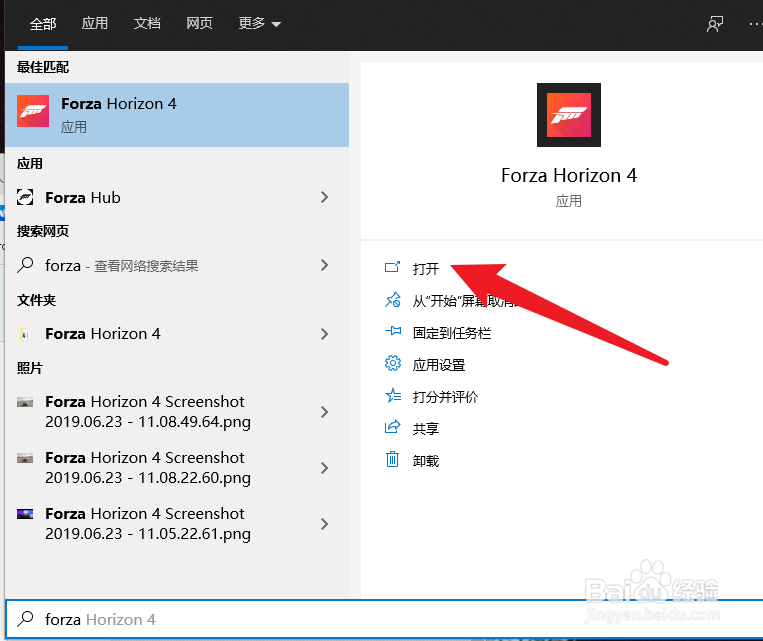The image size is (763, 641).
Task: Open thumbnail of screenshot 11.05.22.61.png
Action: point(25,514)
